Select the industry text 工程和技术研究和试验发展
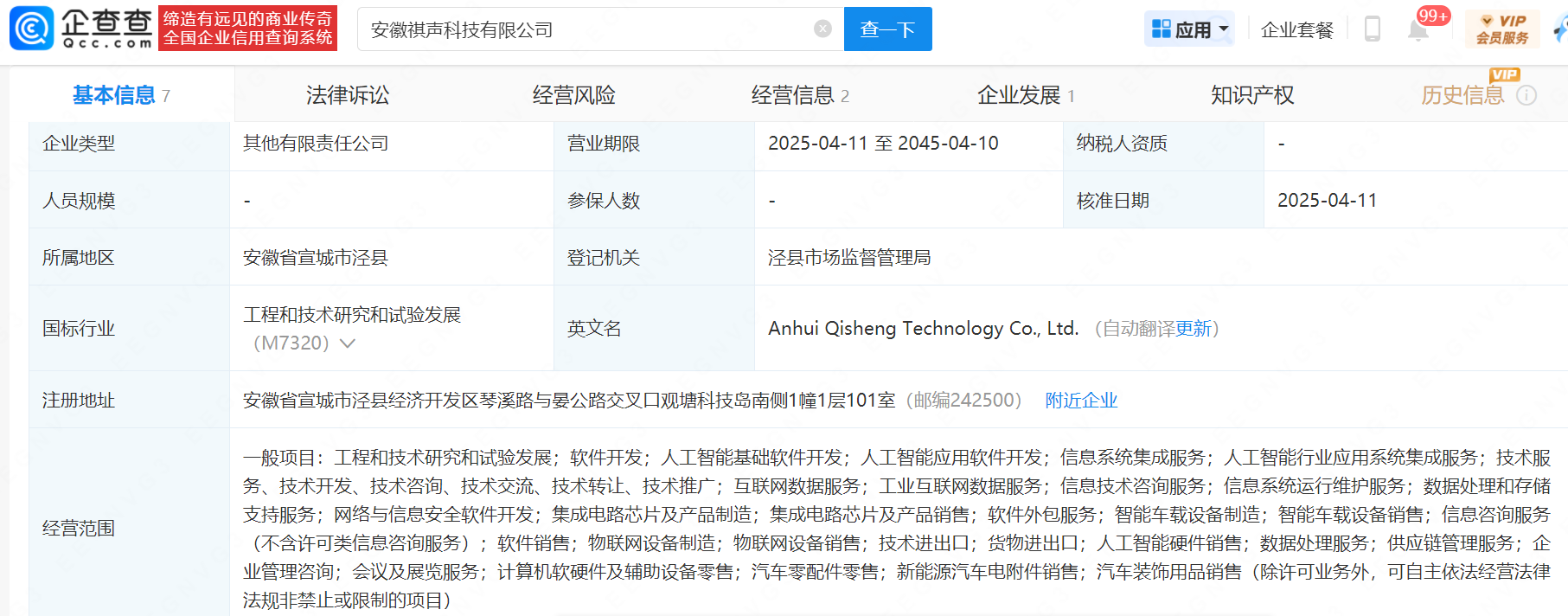The height and width of the screenshot is (616, 1568). pos(352,315)
